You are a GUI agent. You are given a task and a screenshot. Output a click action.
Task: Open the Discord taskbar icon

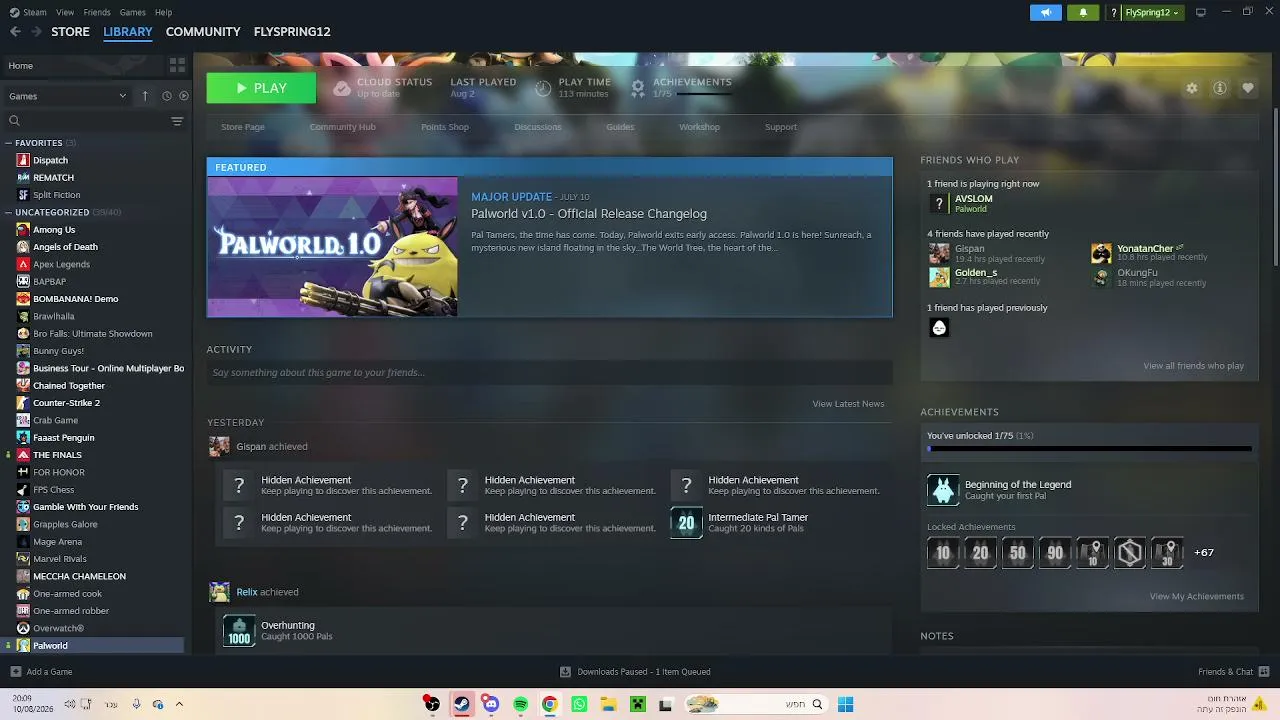pos(490,704)
